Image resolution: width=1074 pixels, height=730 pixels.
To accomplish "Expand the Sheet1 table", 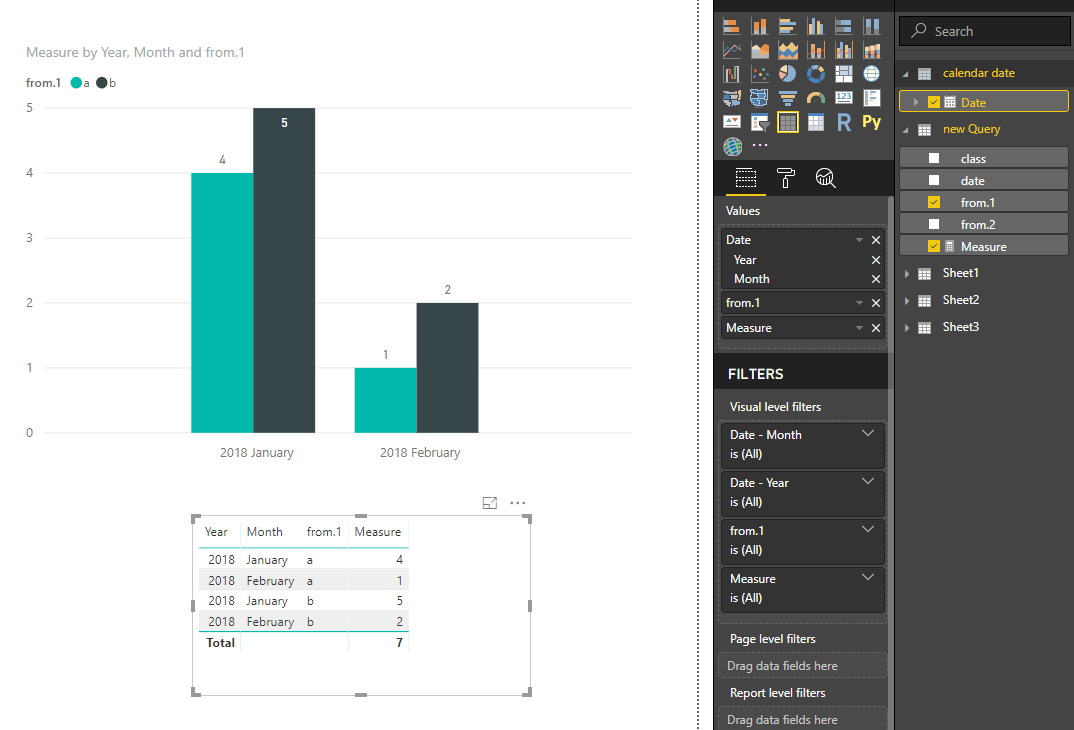I will 907,273.
